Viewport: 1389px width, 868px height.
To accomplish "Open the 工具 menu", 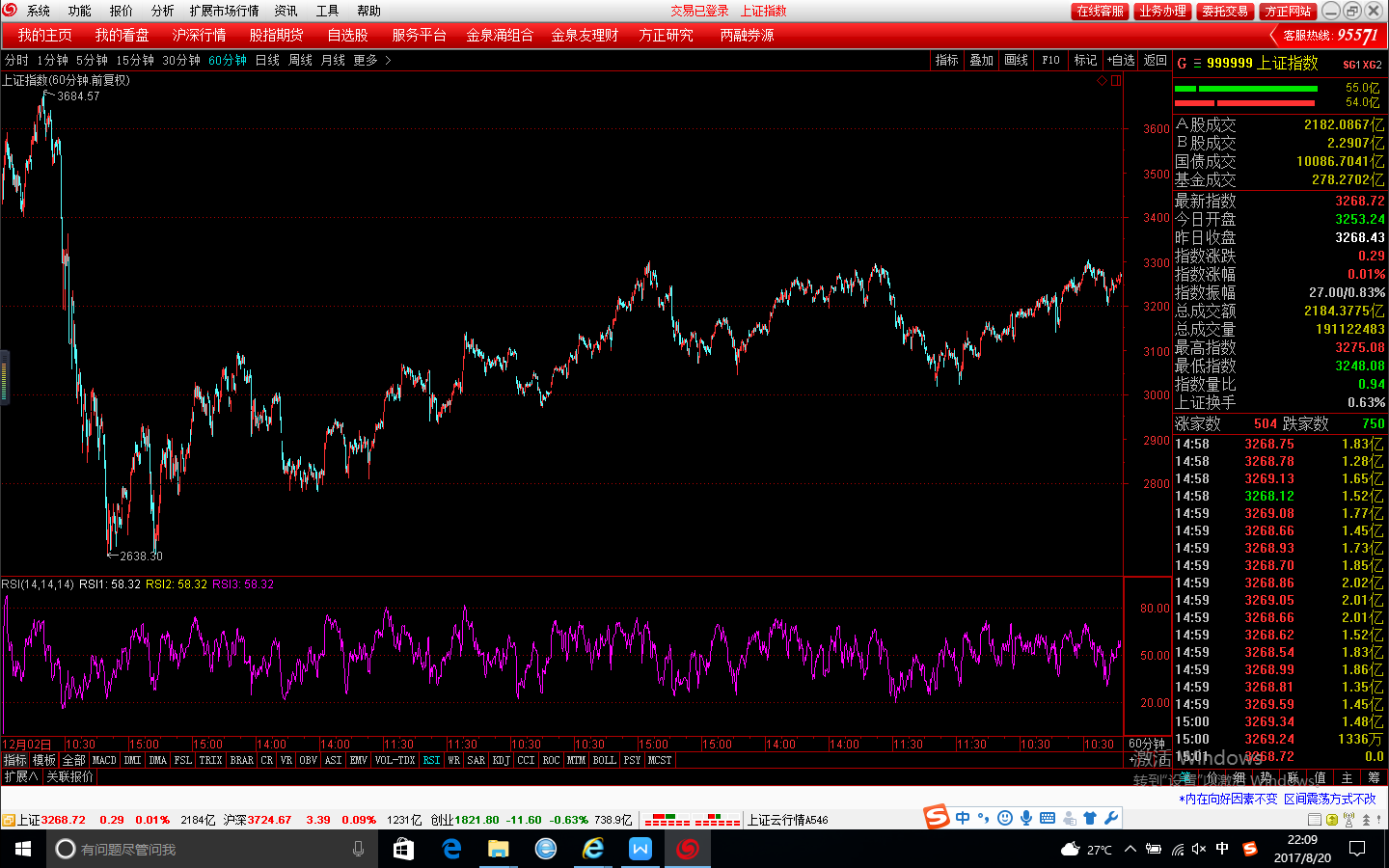I will pos(328,11).
